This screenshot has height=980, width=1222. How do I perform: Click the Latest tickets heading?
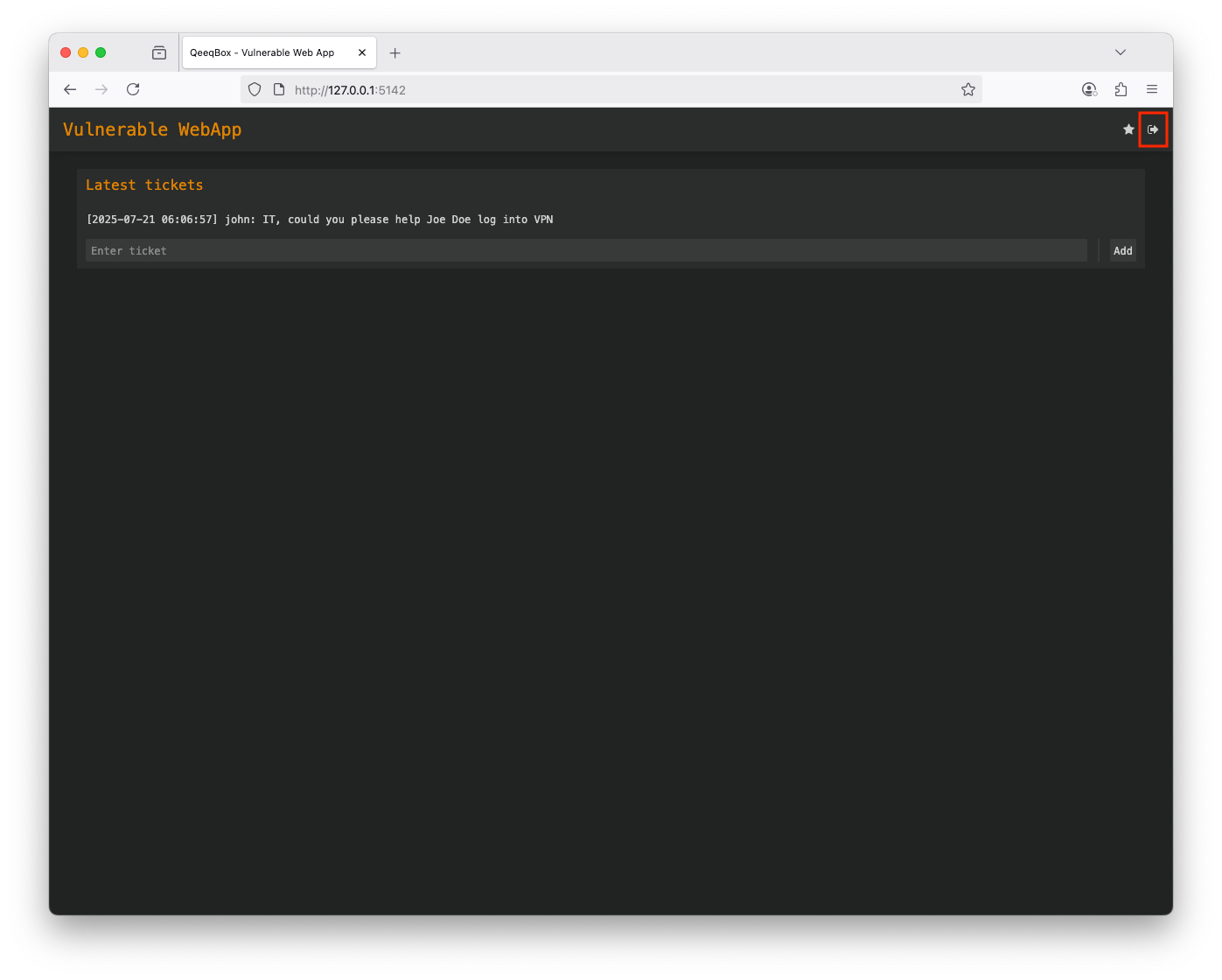point(144,185)
